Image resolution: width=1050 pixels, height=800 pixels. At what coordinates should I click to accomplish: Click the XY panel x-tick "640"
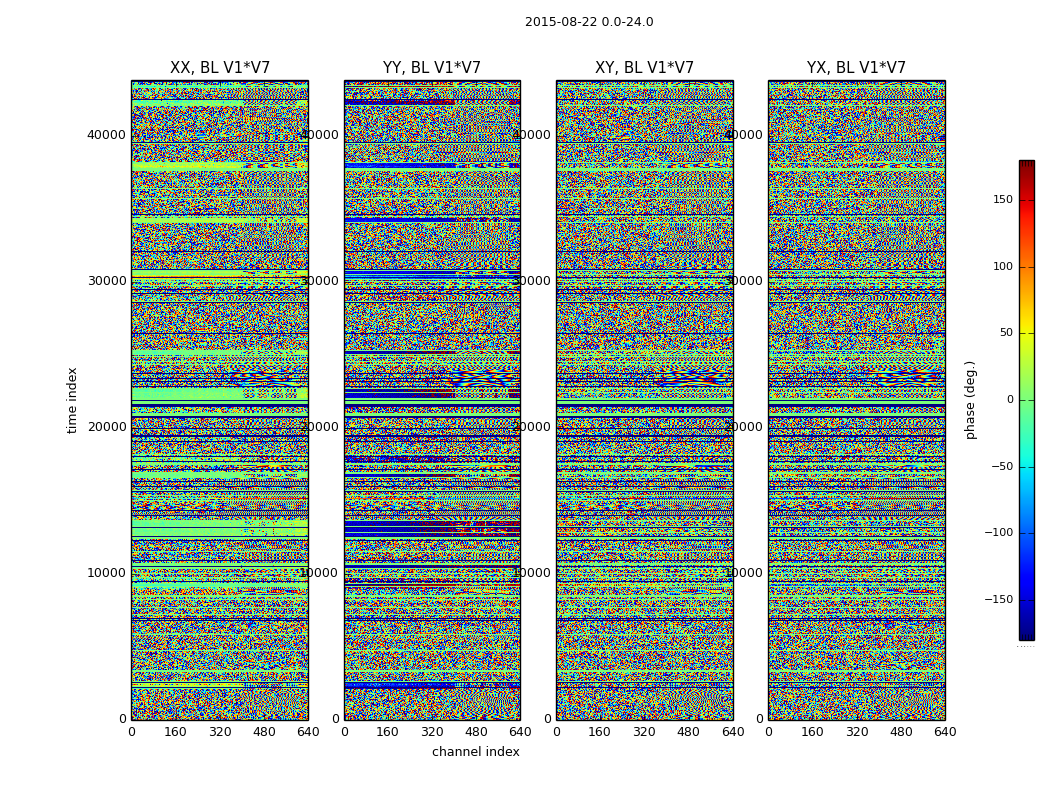[x=733, y=732]
